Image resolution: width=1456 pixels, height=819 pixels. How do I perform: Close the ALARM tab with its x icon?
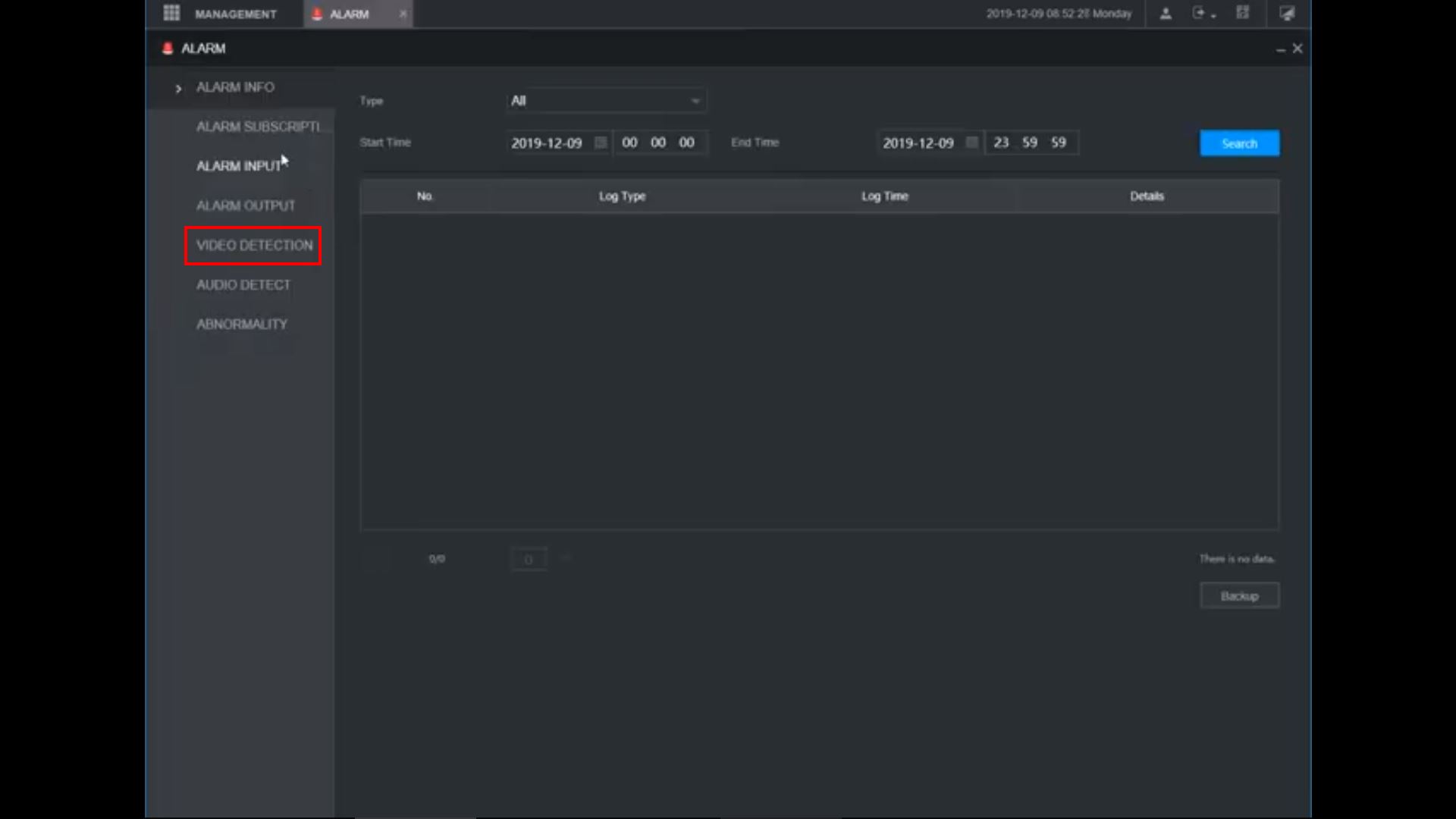pyautogui.click(x=403, y=14)
